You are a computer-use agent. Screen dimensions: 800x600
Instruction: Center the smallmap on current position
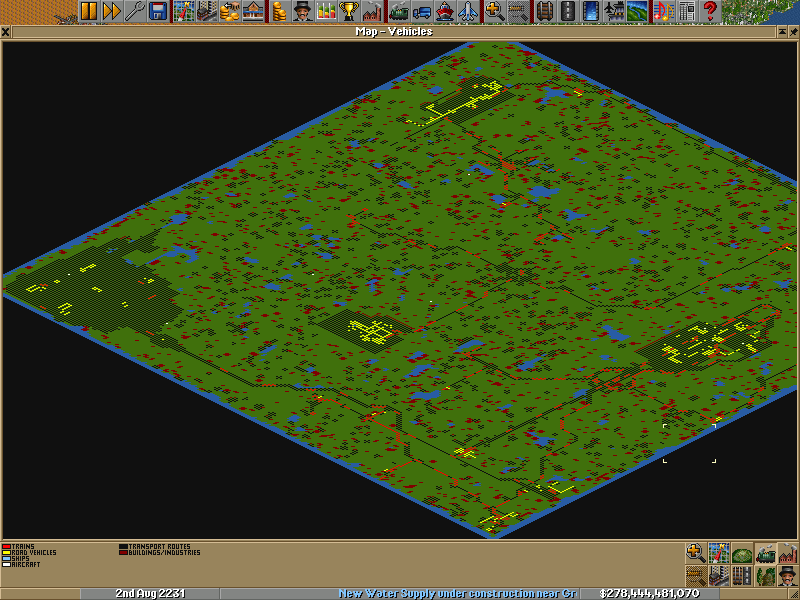click(x=718, y=553)
